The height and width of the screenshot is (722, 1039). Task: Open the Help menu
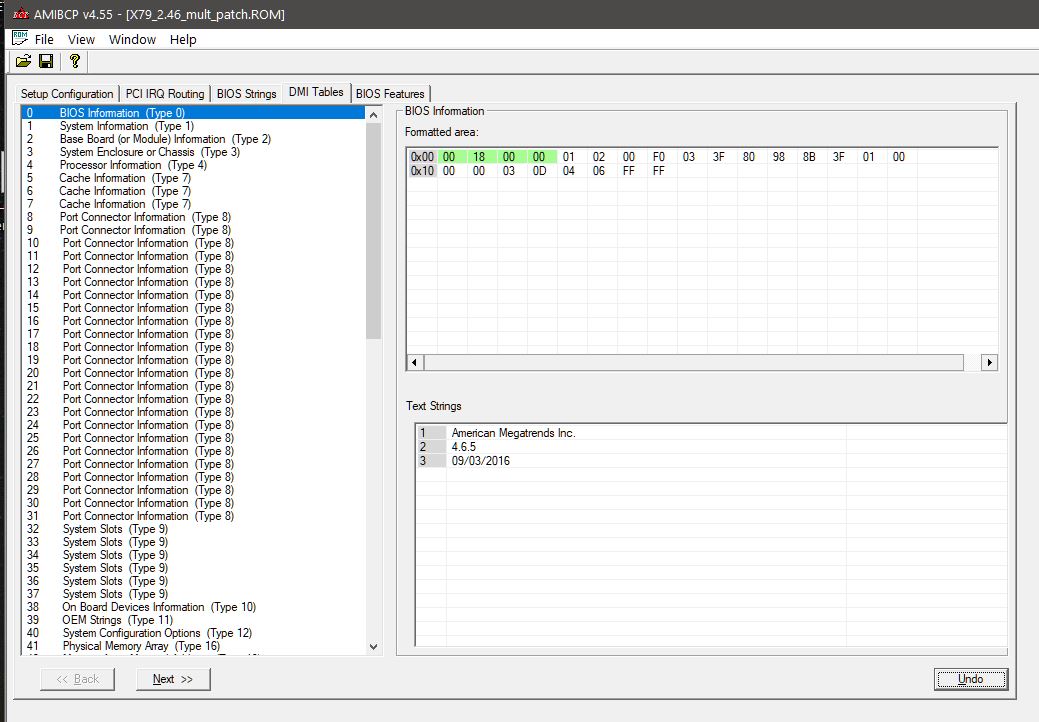click(x=183, y=39)
